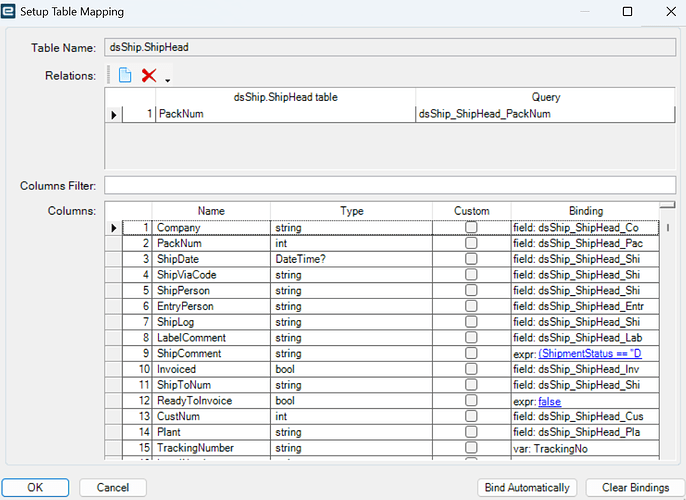686x500 pixels.
Task: Click the Cancel button
Action: (x=113, y=487)
